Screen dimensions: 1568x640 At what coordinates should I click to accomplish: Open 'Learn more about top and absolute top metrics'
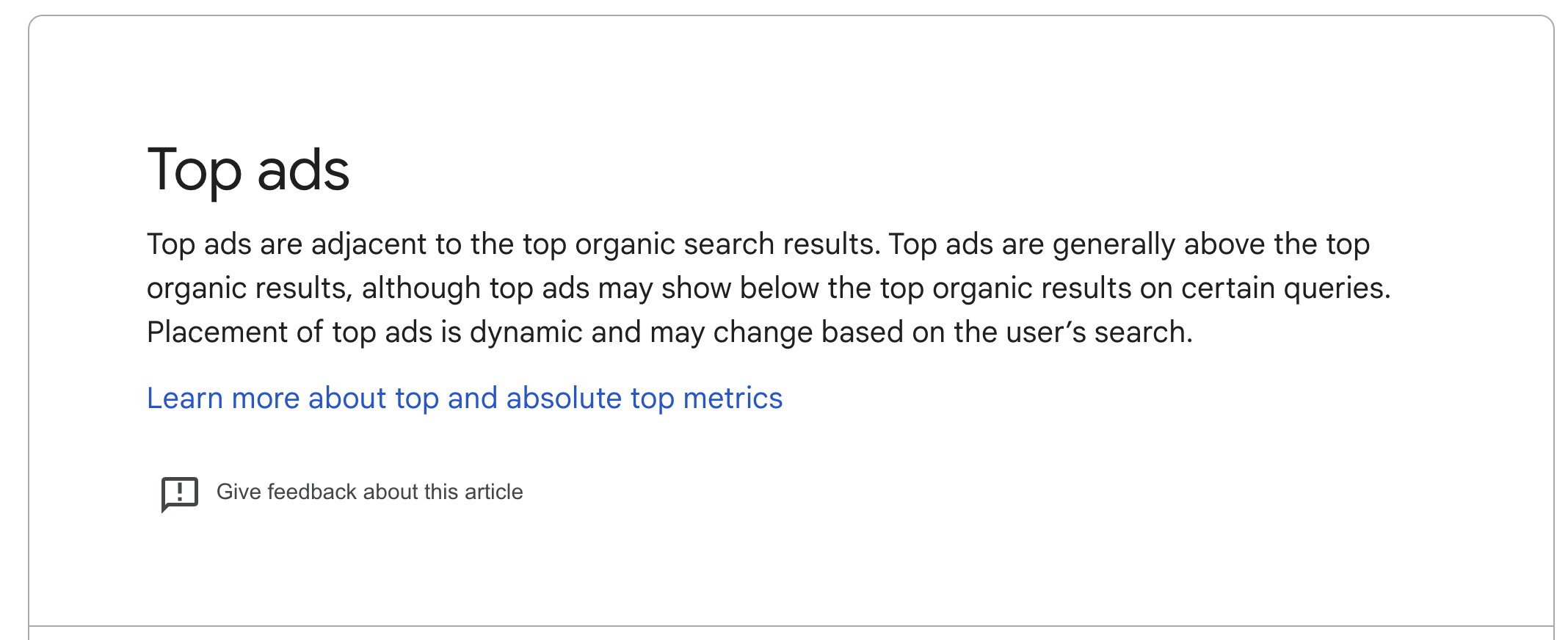[465, 398]
